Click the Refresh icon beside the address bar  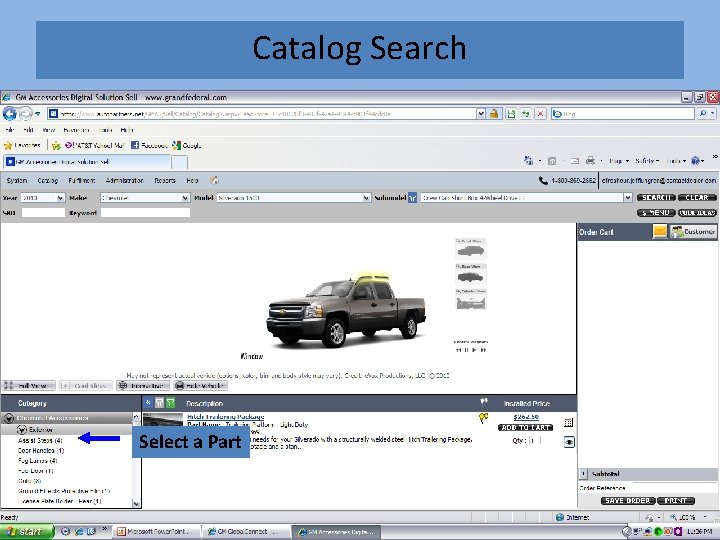pyautogui.click(x=525, y=113)
